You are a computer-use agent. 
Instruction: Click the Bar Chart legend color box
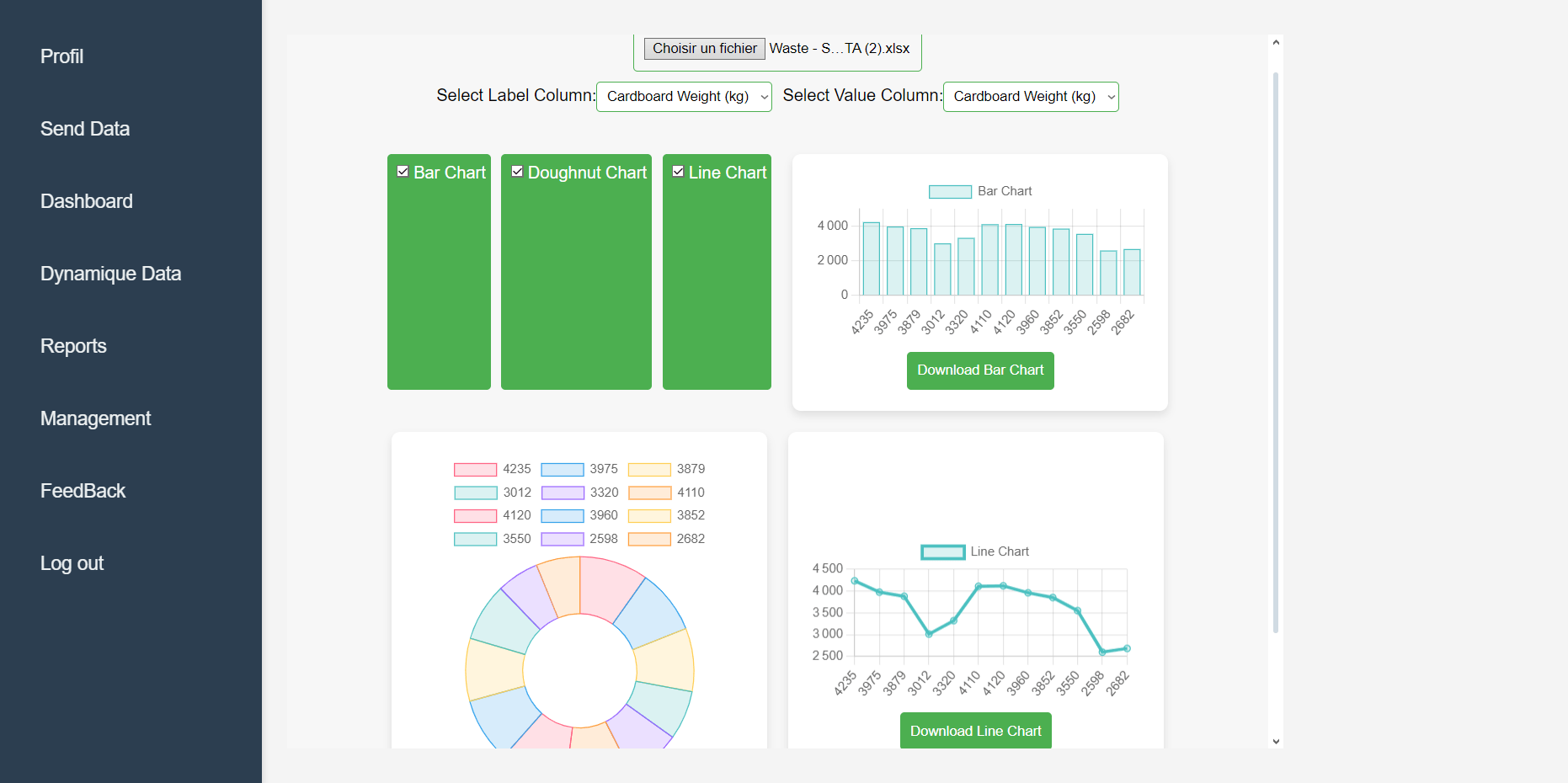click(950, 192)
